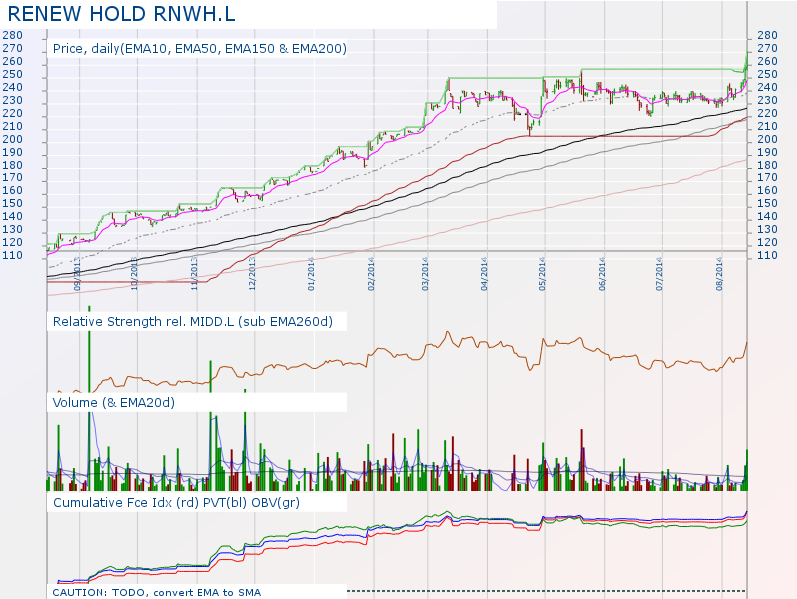Click the 280 value on left price axis
This screenshot has width=797, height=599.
(x=13, y=36)
